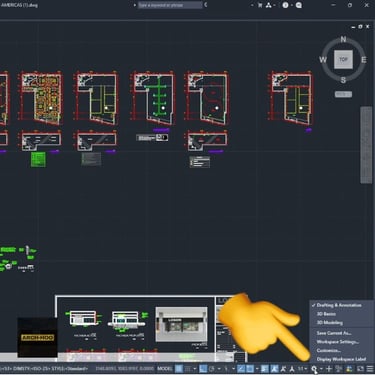The height and width of the screenshot is (375, 375).
Task: Toggle the drawing grid display in status bar
Action: [x=179, y=369]
